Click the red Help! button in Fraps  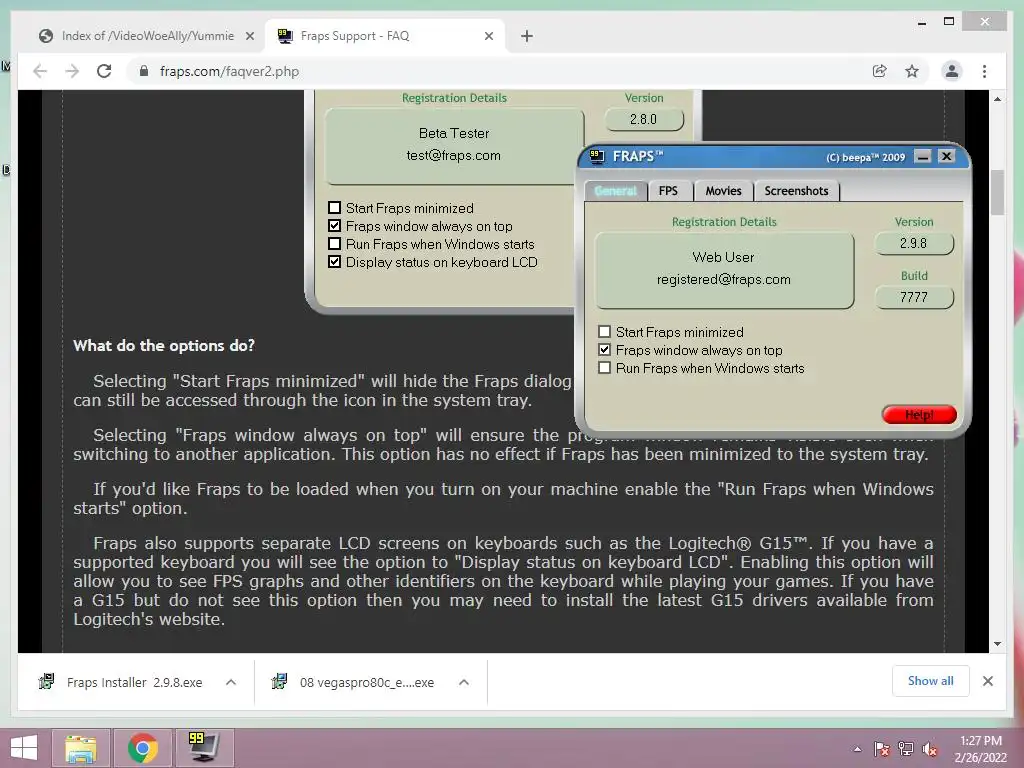[919, 414]
